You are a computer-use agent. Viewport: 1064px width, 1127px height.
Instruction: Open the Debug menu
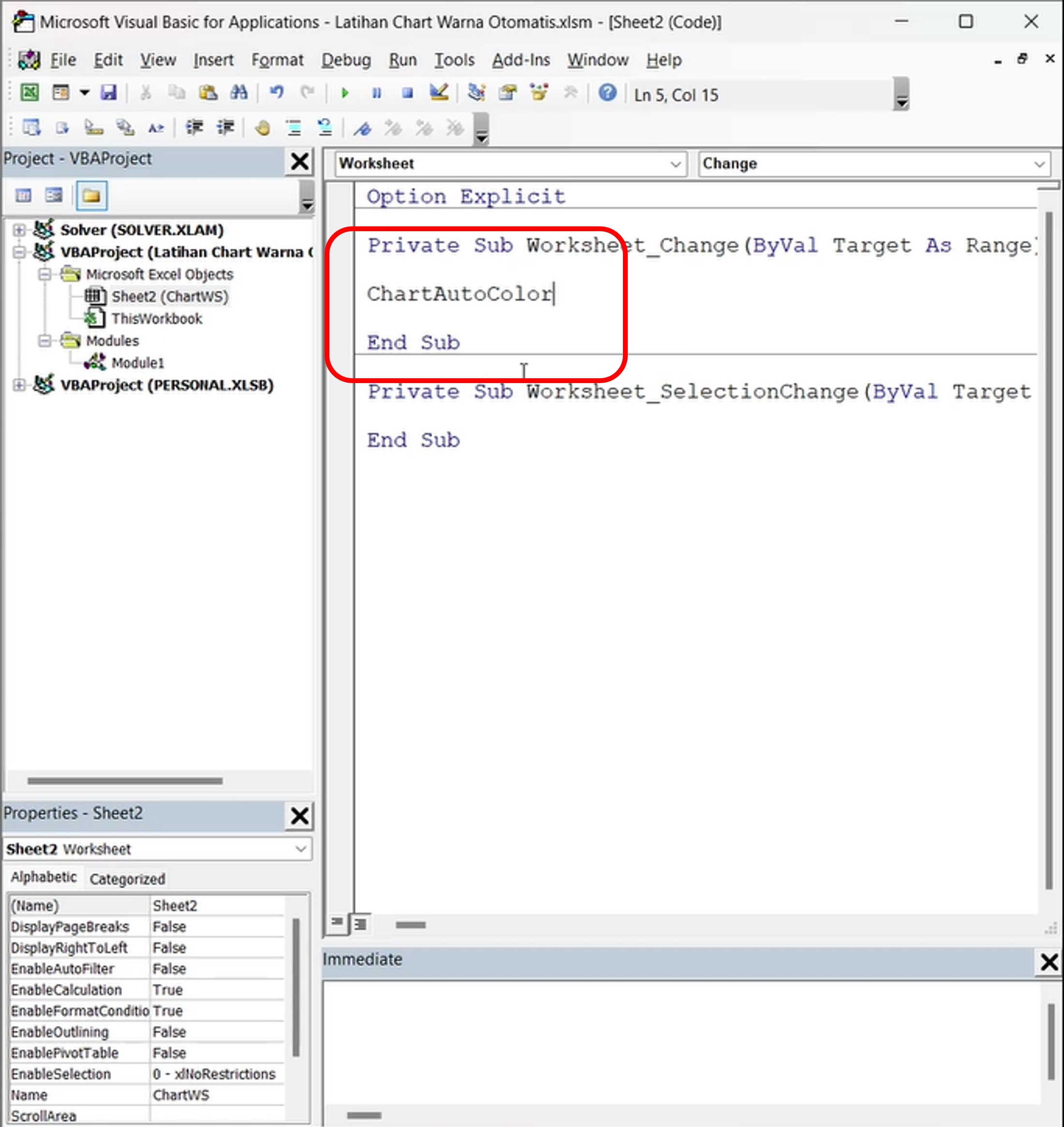(346, 60)
